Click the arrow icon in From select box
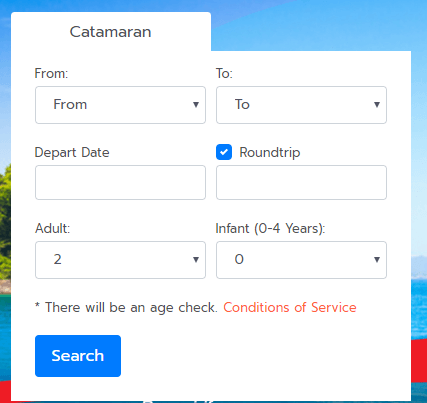Viewport: 427px width, 403px height. pos(196,105)
